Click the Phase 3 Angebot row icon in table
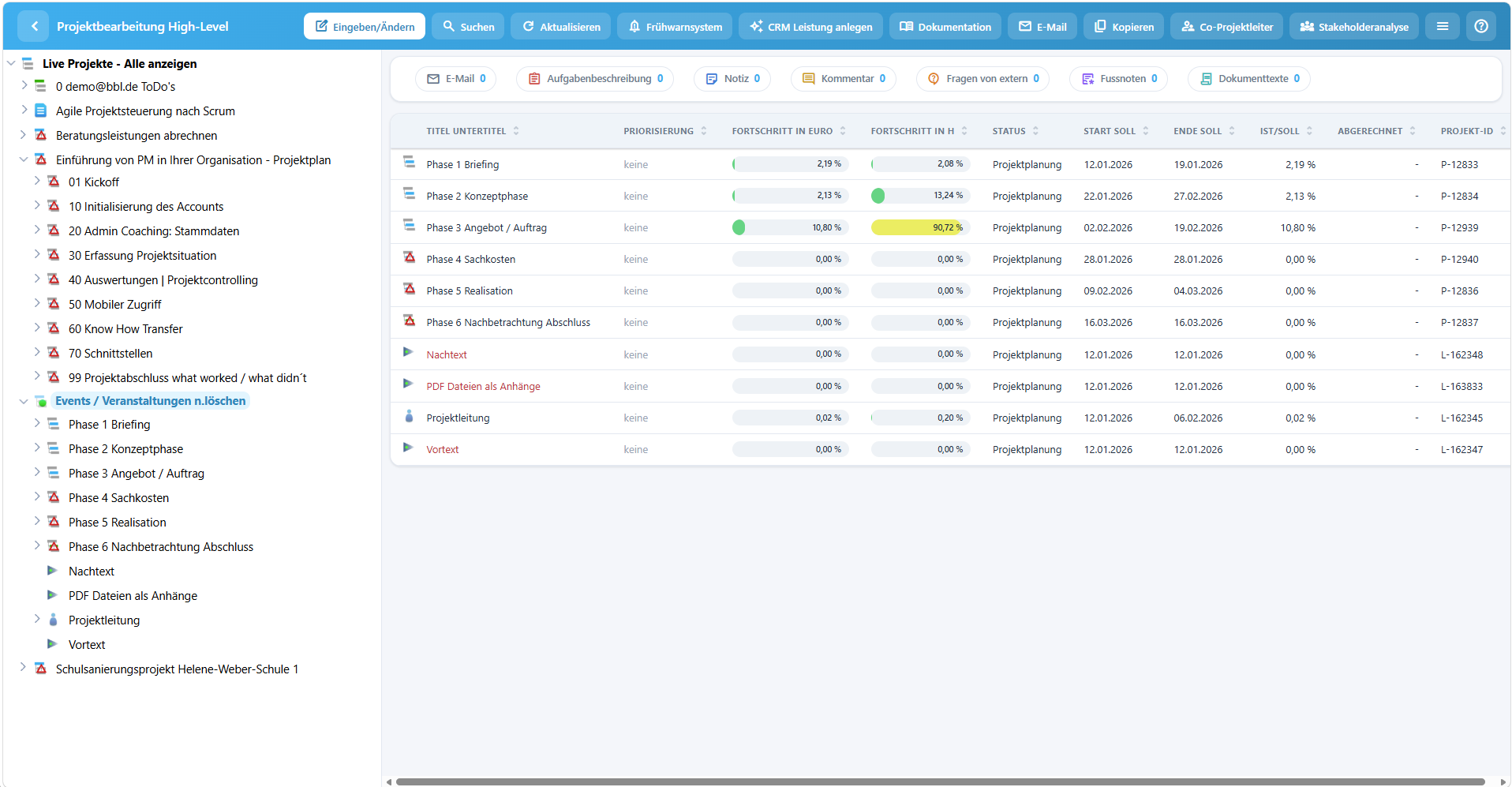This screenshot has width=1512, height=787. coord(409,225)
